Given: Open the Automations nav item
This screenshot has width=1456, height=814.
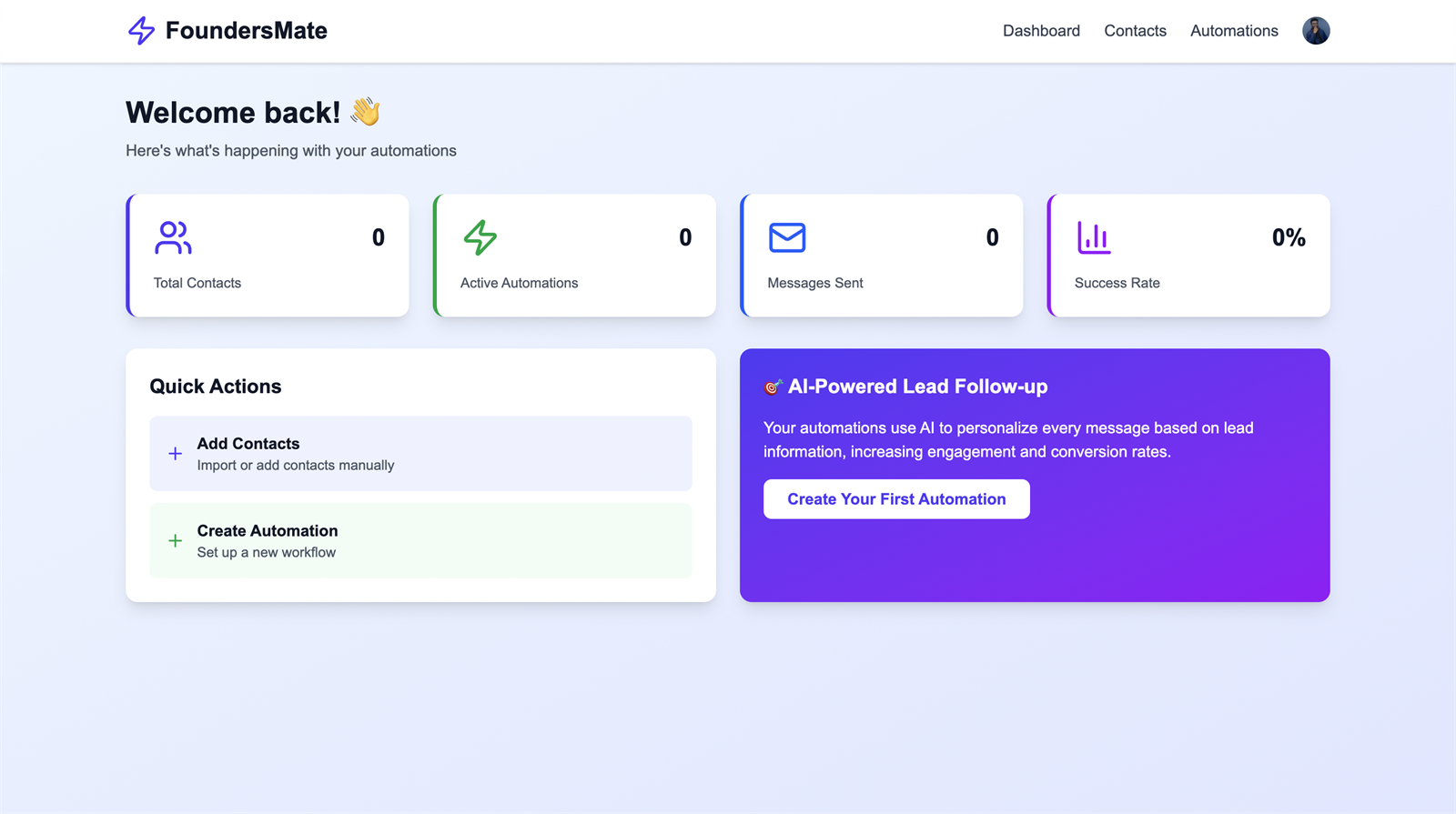Looking at the screenshot, I should (1234, 31).
